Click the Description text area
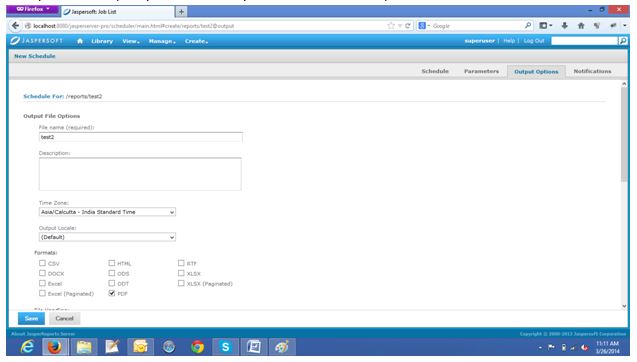 pyautogui.click(x=140, y=174)
